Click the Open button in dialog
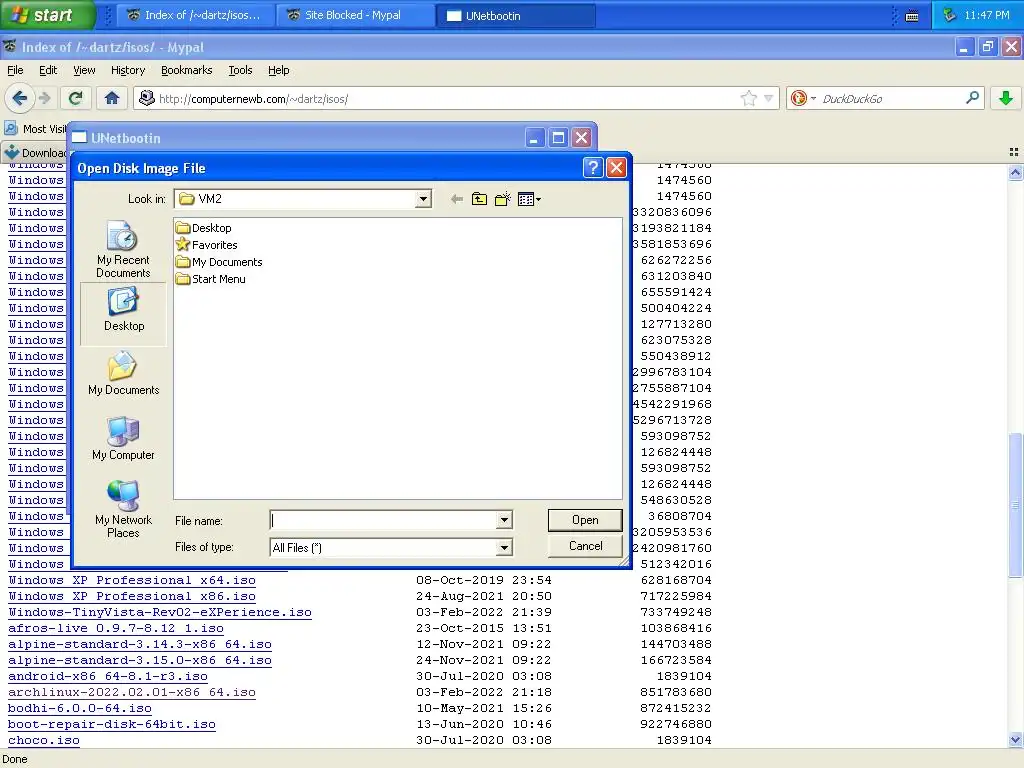1024x768 pixels. pyautogui.click(x=585, y=520)
